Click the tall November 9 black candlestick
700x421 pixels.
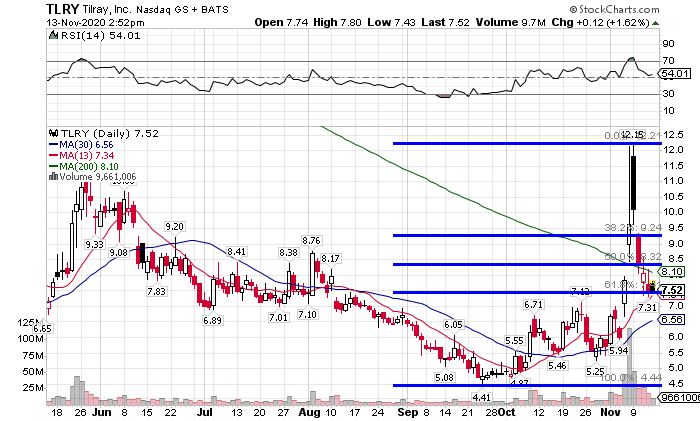(x=633, y=183)
